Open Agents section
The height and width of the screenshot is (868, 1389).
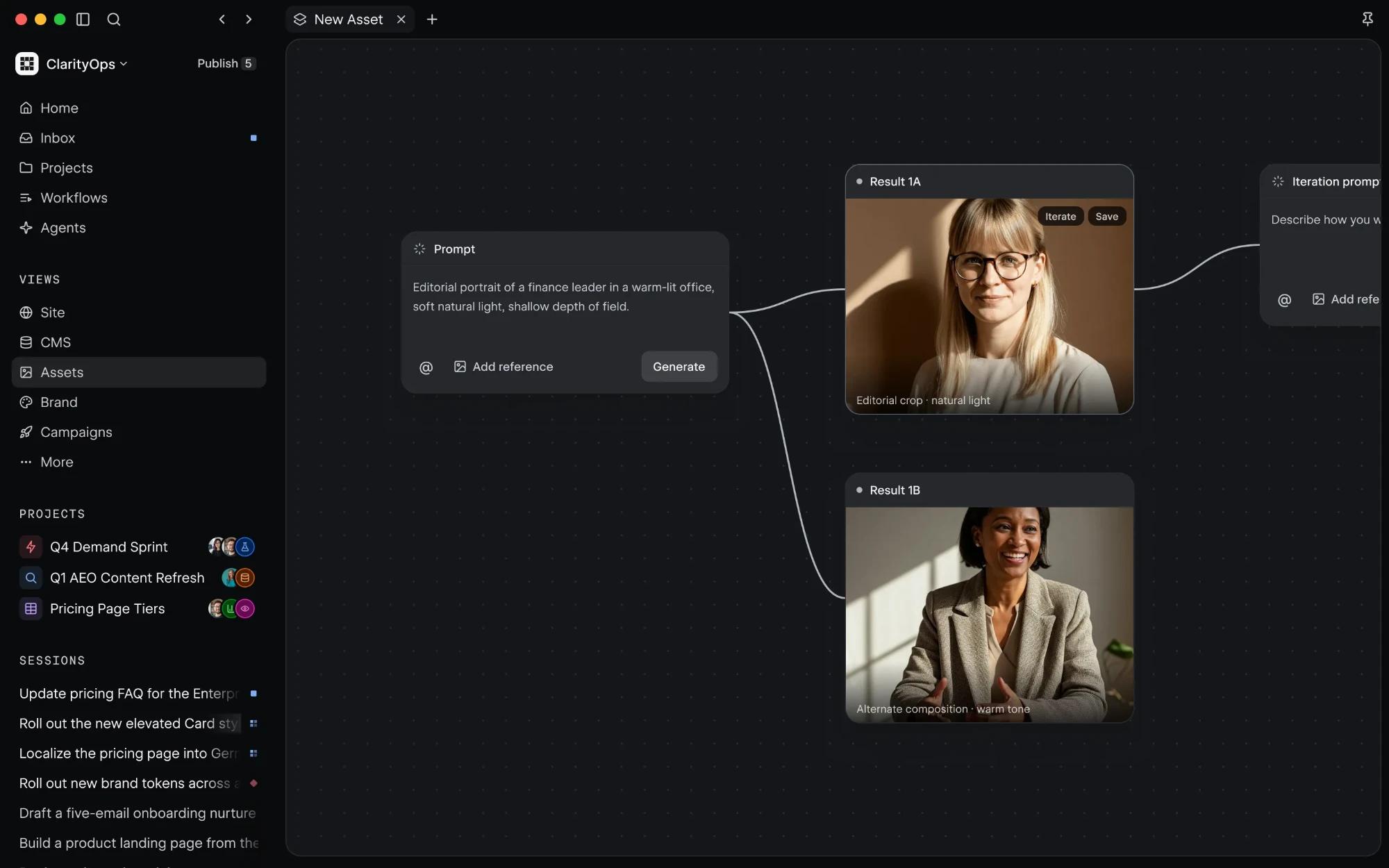click(x=139, y=227)
